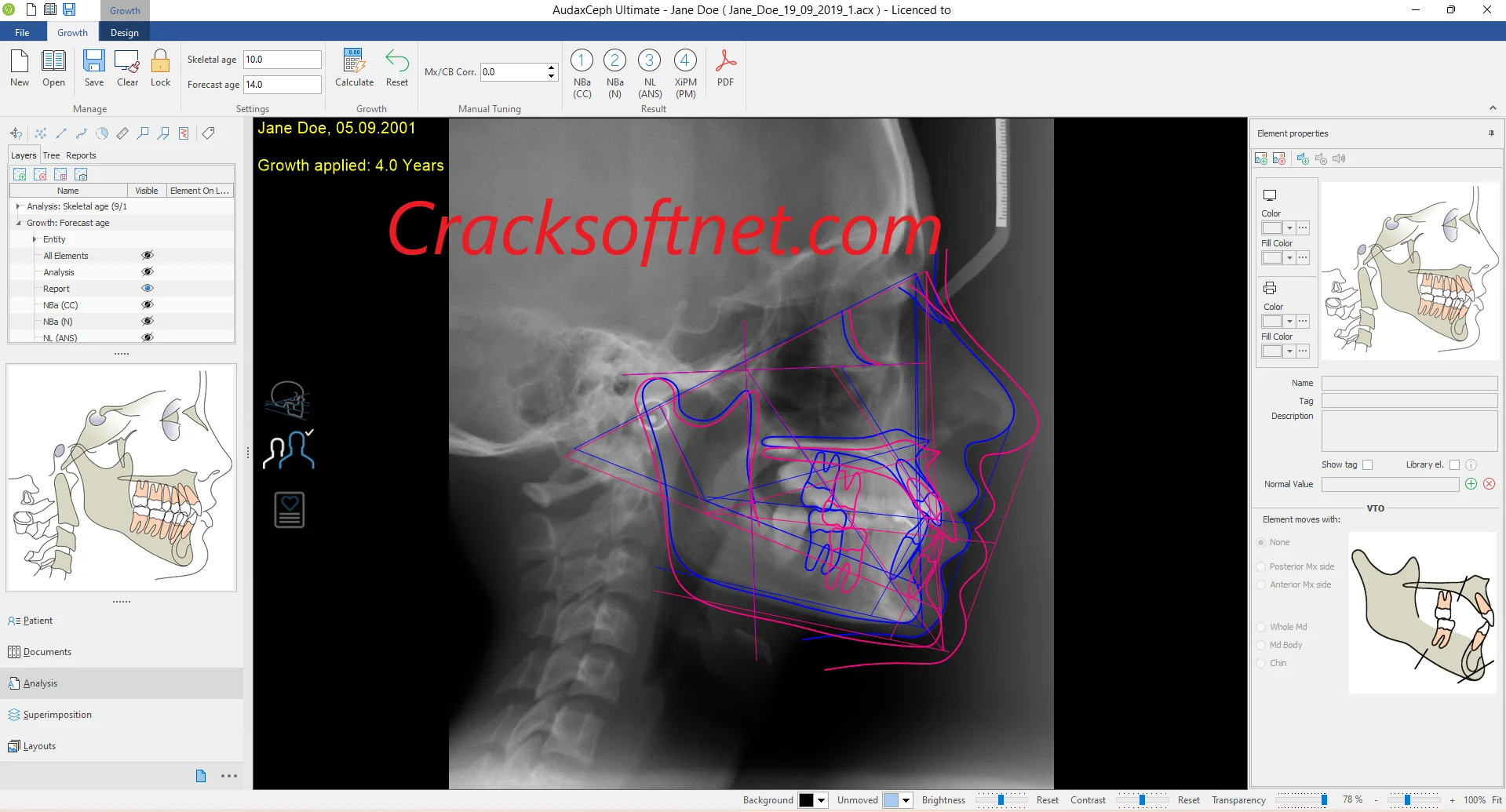
Task: Select the red graph chart tool
Action: [x=184, y=133]
